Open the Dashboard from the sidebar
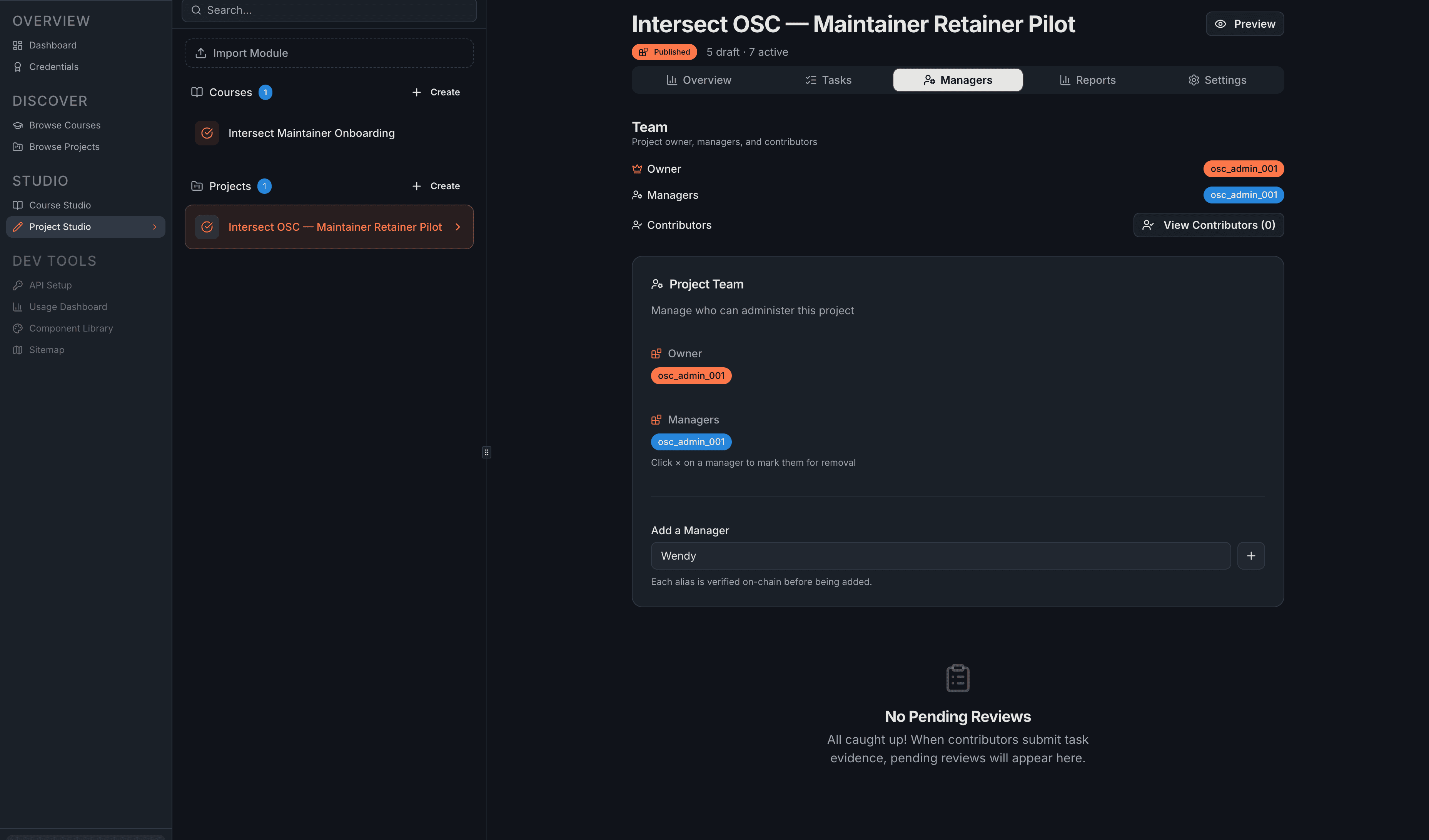This screenshot has width=1429, height=840. 53,45
